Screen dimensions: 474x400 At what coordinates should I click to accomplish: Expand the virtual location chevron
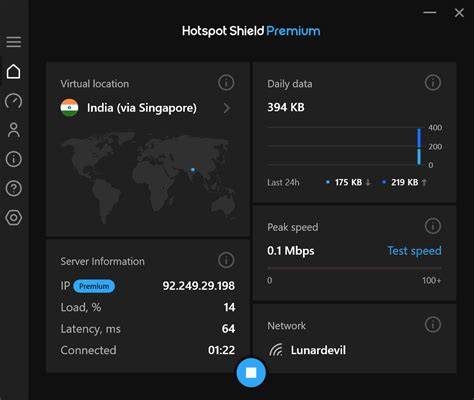[x=227, y=108]
